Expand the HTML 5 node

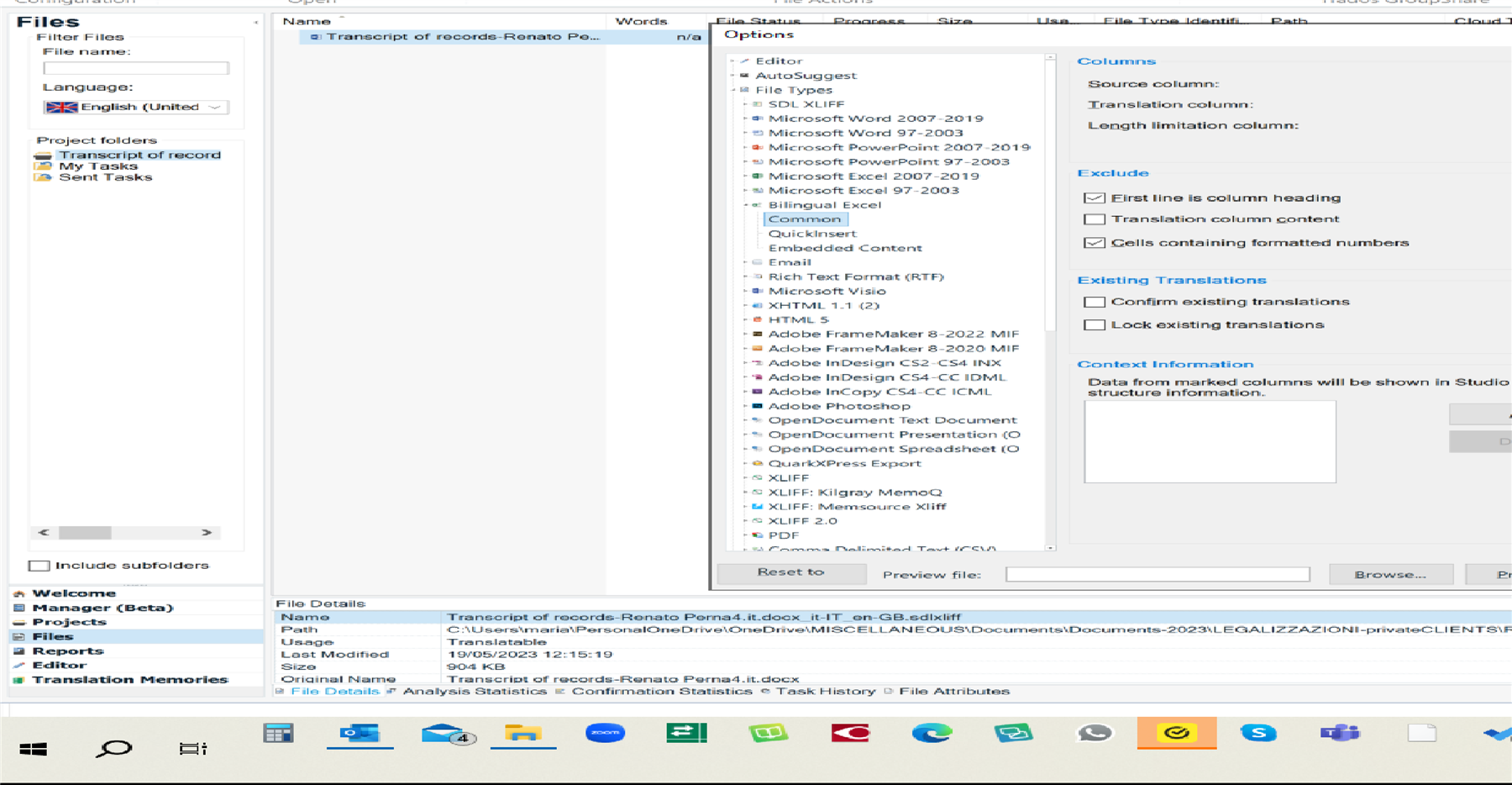pos(745,319)
